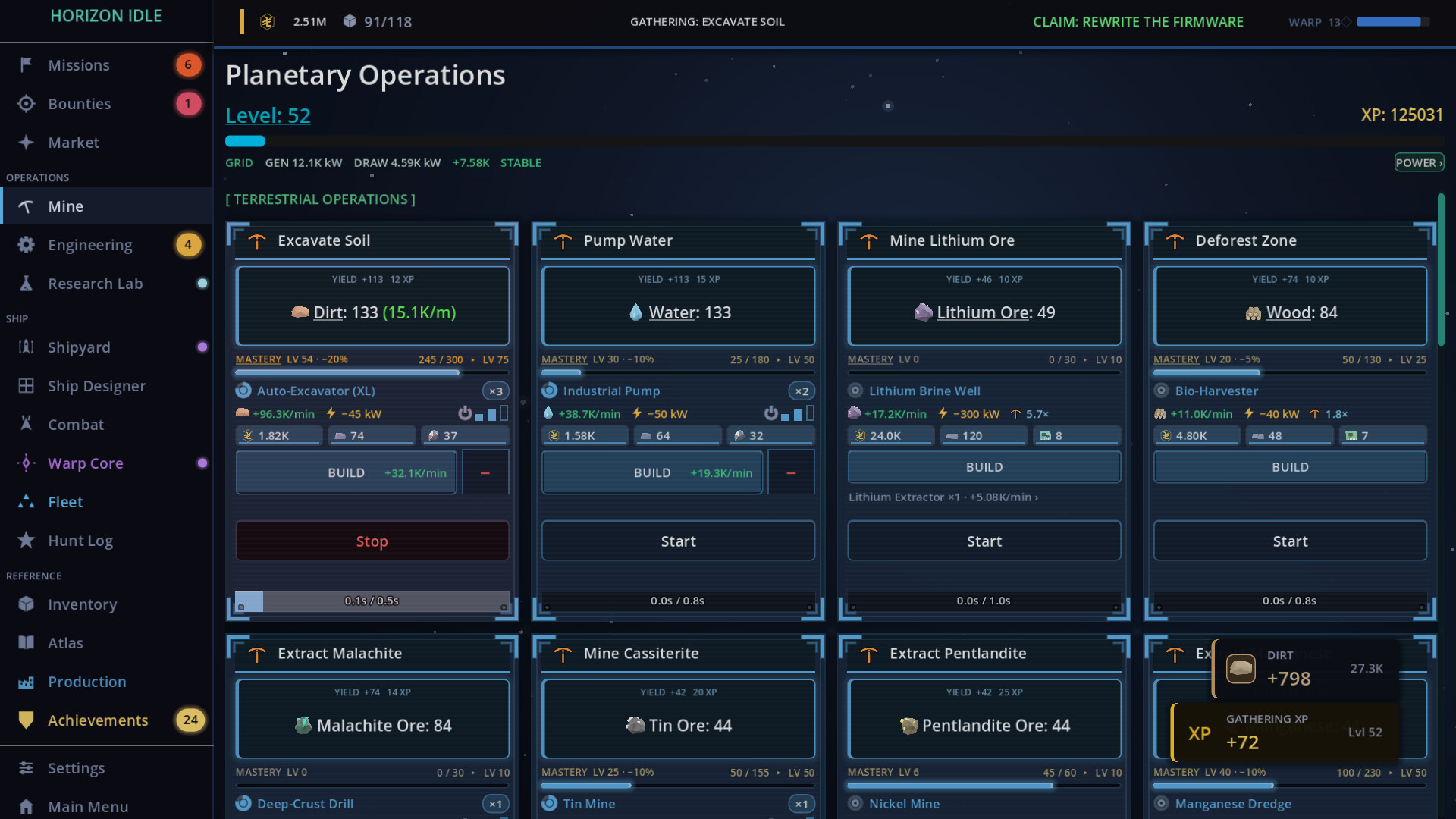Open the Production chart icon
This screenshot has width=1456, height=819.
[x=26, y=682]
